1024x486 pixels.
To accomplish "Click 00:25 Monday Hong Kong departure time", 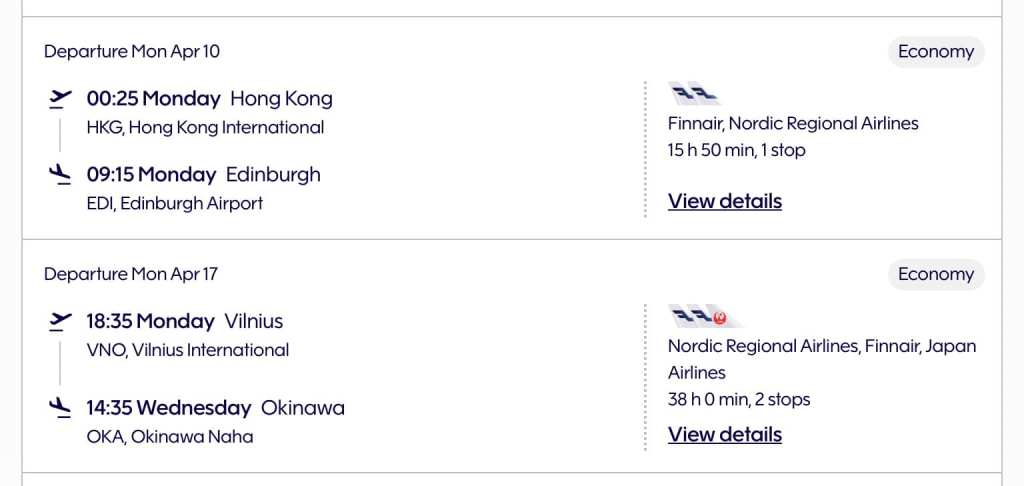I will click(153, 98).
